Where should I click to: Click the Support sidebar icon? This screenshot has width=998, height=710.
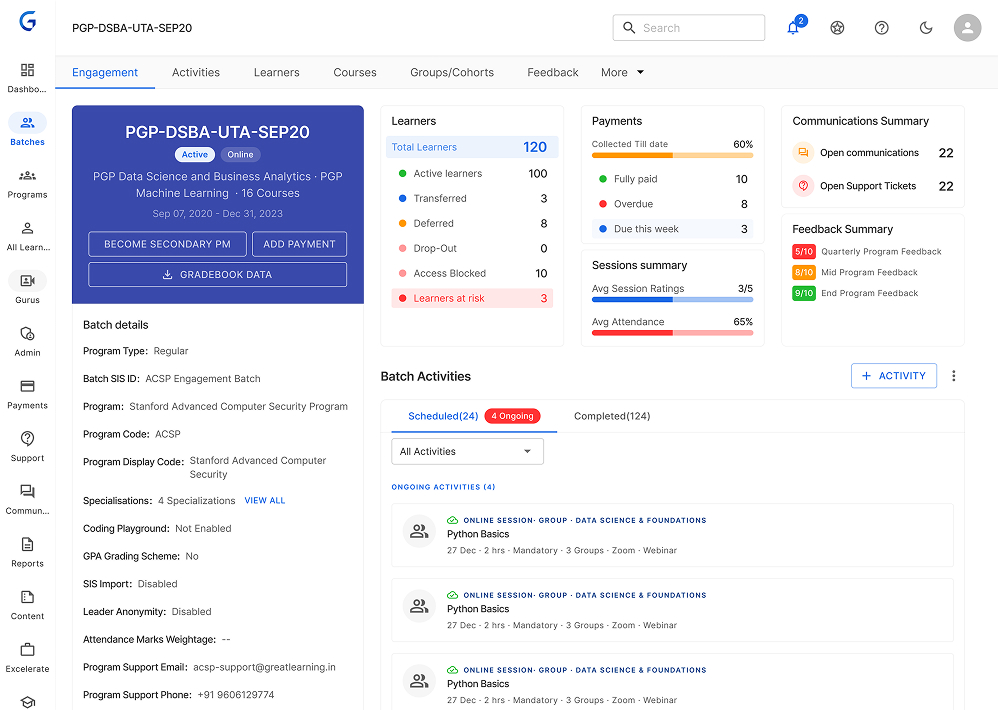[27, 440]
